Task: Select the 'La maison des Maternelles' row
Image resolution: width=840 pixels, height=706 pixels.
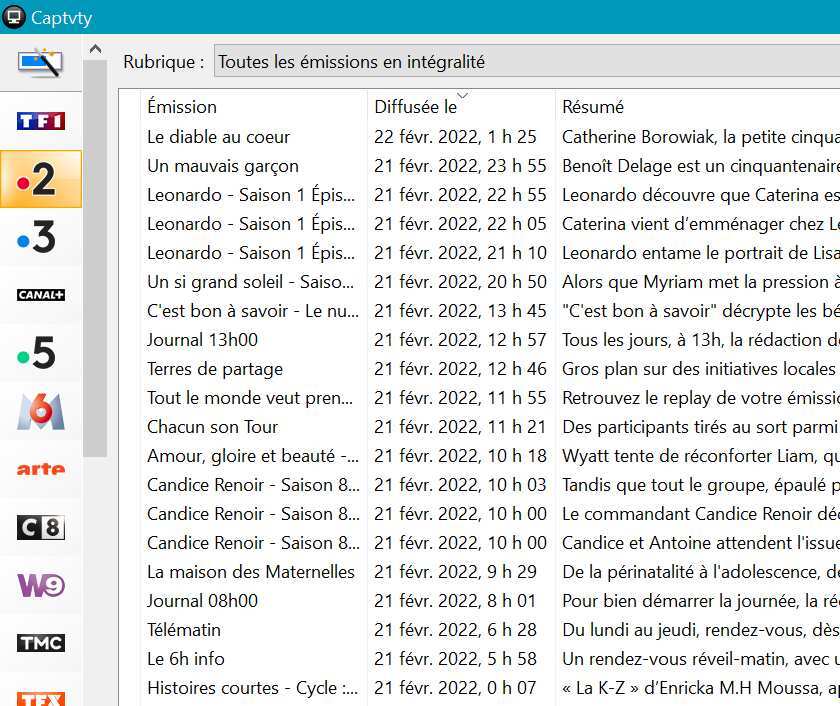Action: 479,572
